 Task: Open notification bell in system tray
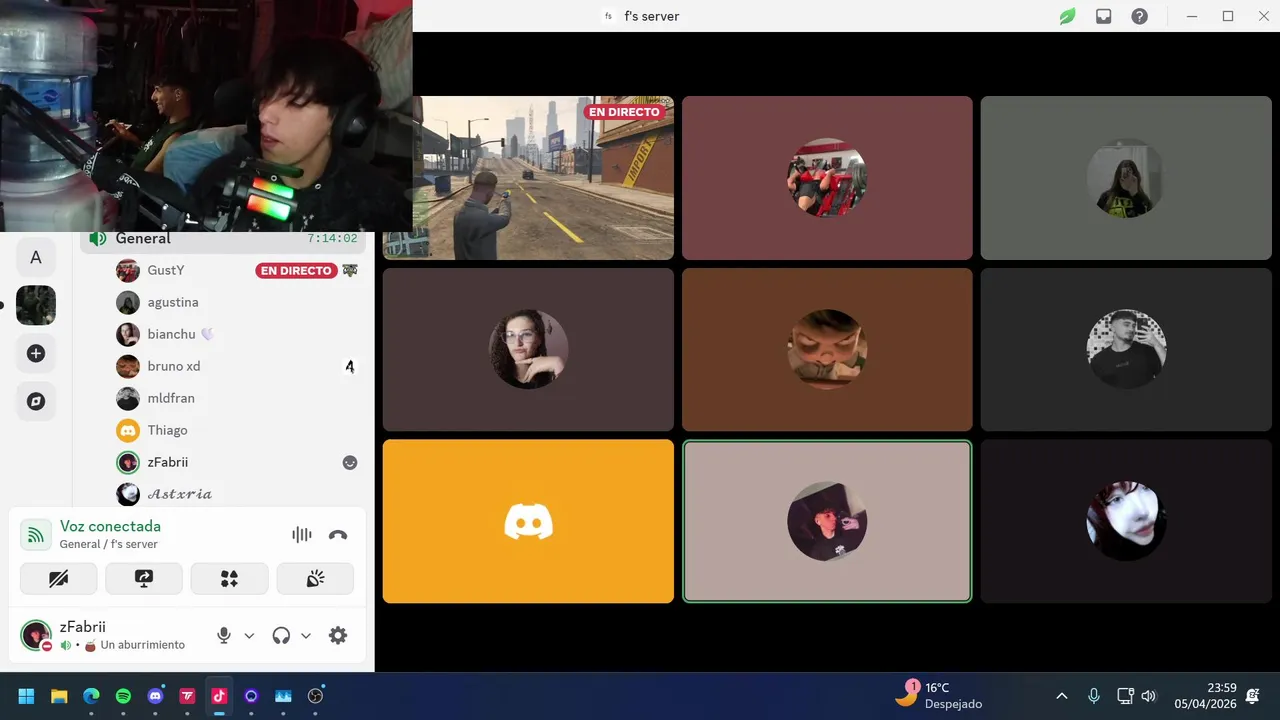[x=1253, y=696]
